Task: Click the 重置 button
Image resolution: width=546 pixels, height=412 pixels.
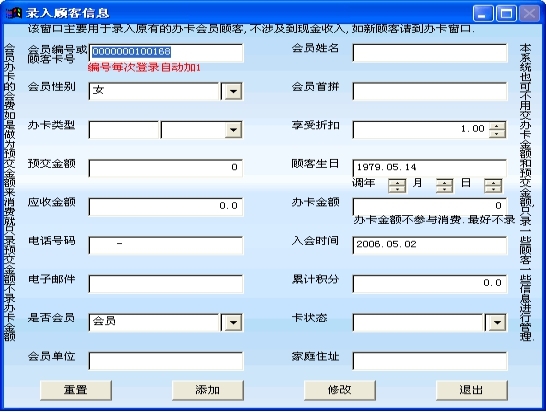Action: [x=76, y=390]
